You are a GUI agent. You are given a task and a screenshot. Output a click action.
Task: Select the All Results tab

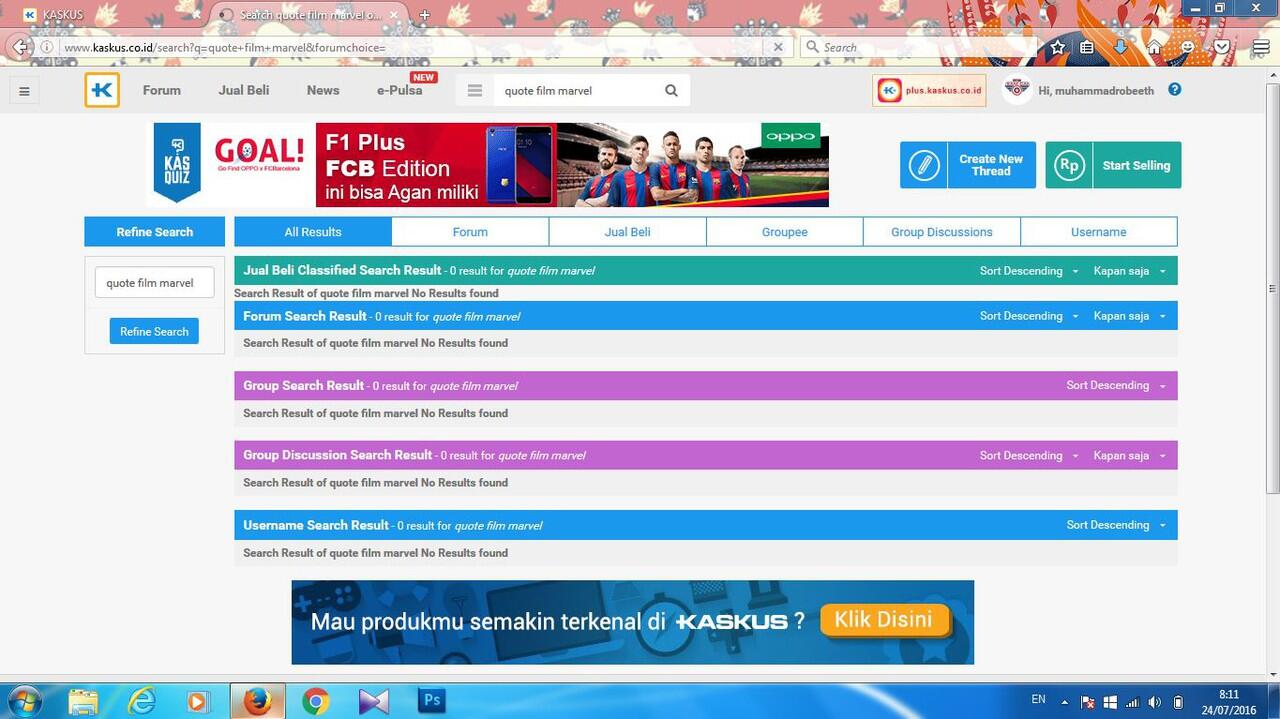(x=313, y=232)
